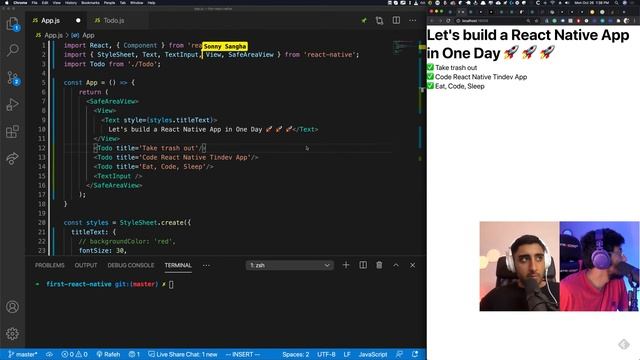Open the Accounts menu icon
Image resolution: width=640 pixels, height=360 pixels.
click(x=13, y=307)
